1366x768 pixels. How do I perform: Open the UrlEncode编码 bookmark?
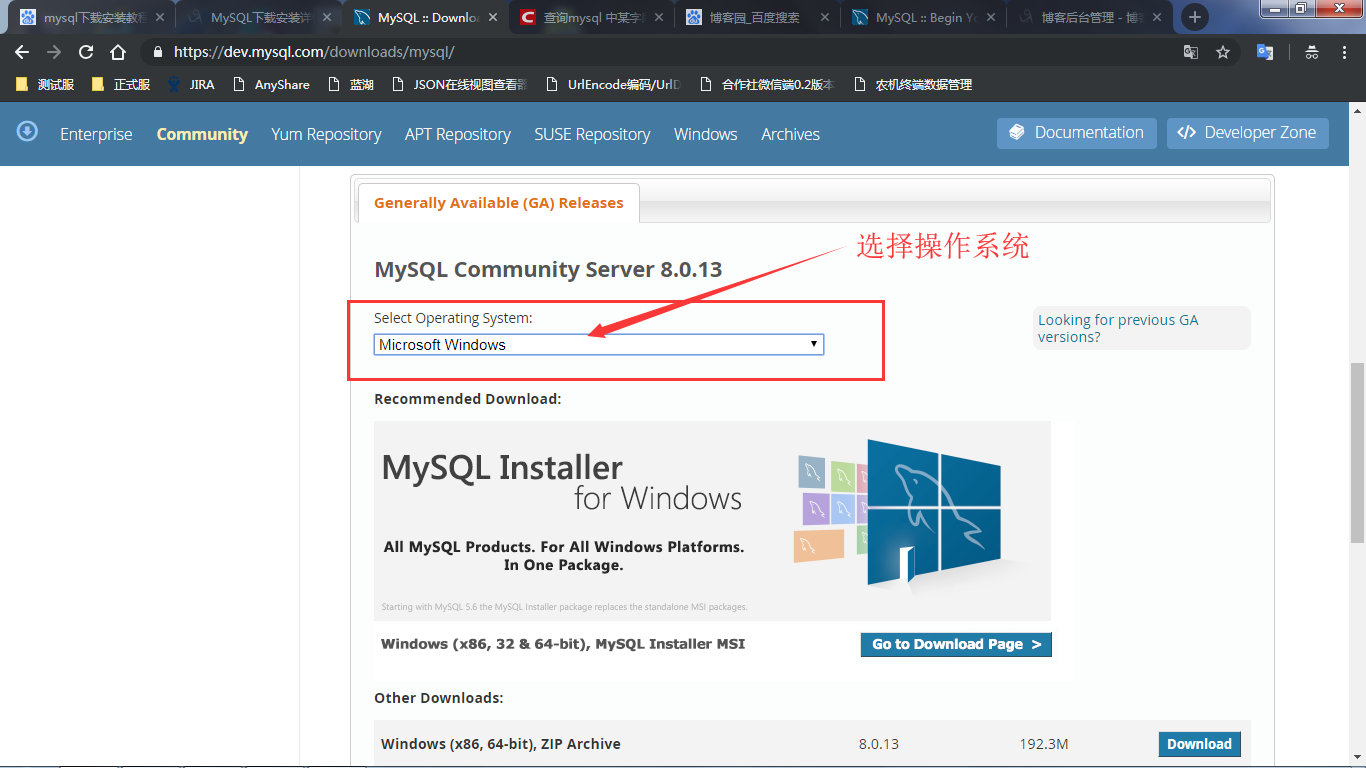(613, 85)
